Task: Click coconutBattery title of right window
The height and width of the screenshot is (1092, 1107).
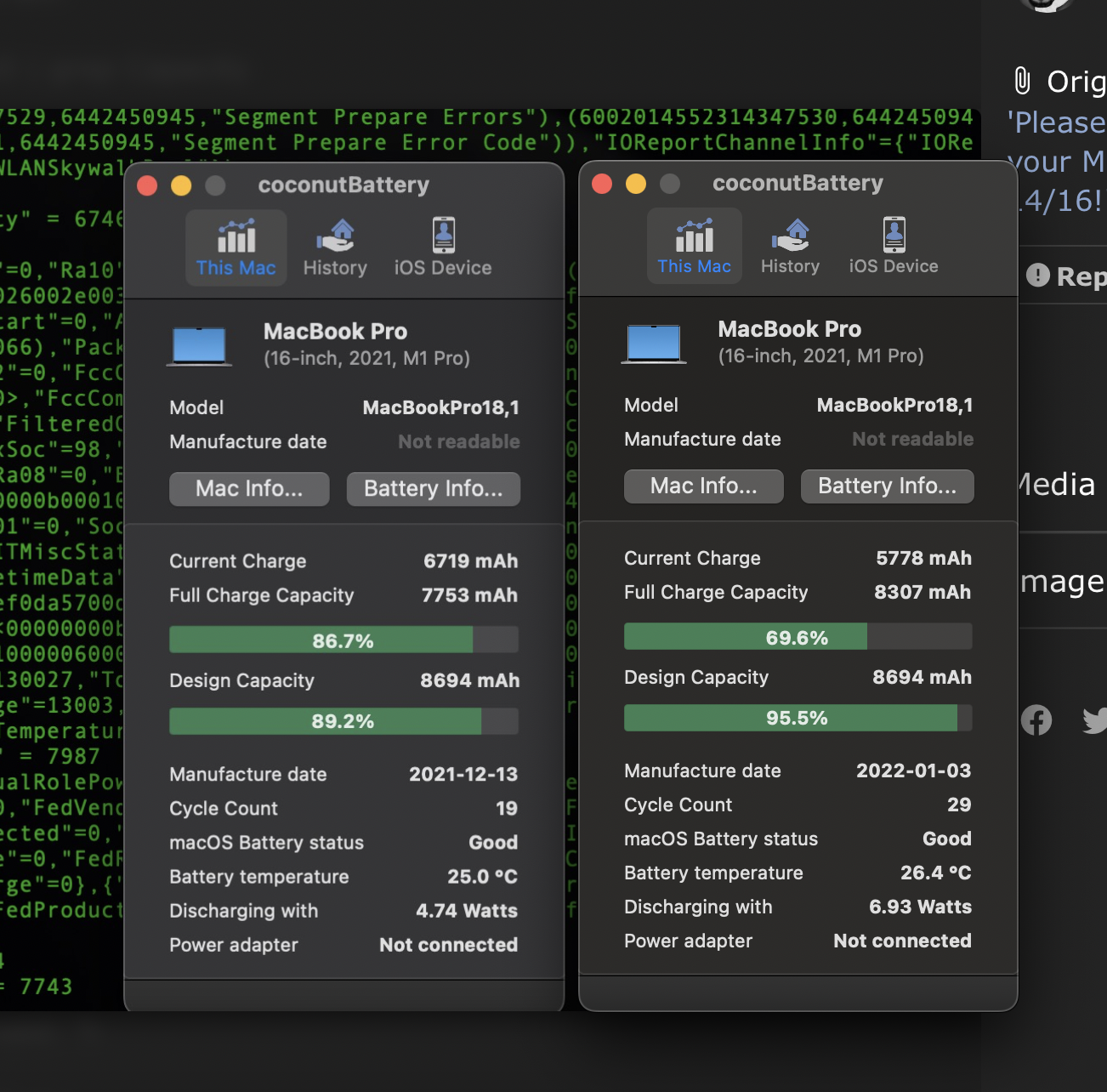Action: pos(798,183)
